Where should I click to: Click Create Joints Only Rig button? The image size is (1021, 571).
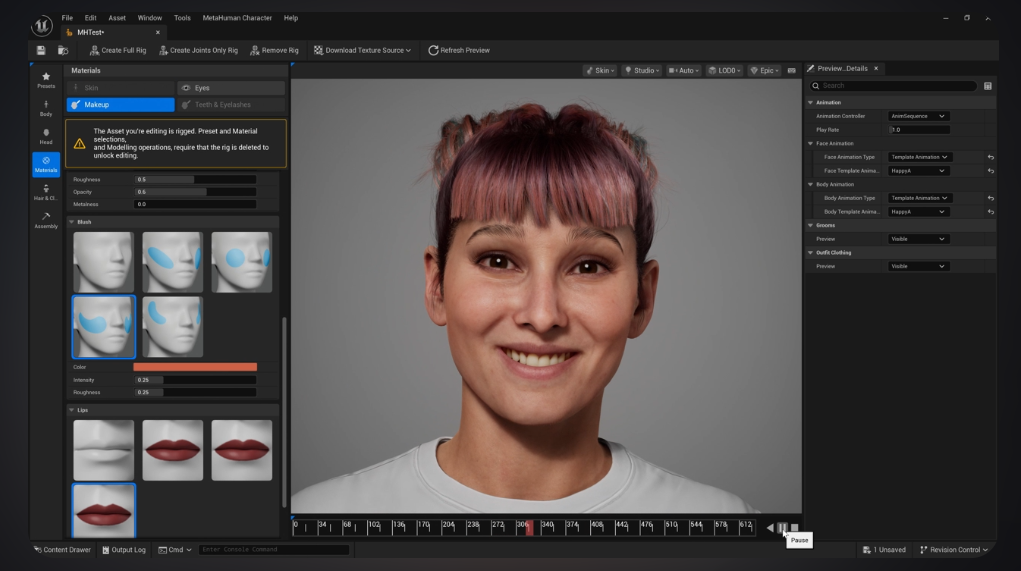199,50
